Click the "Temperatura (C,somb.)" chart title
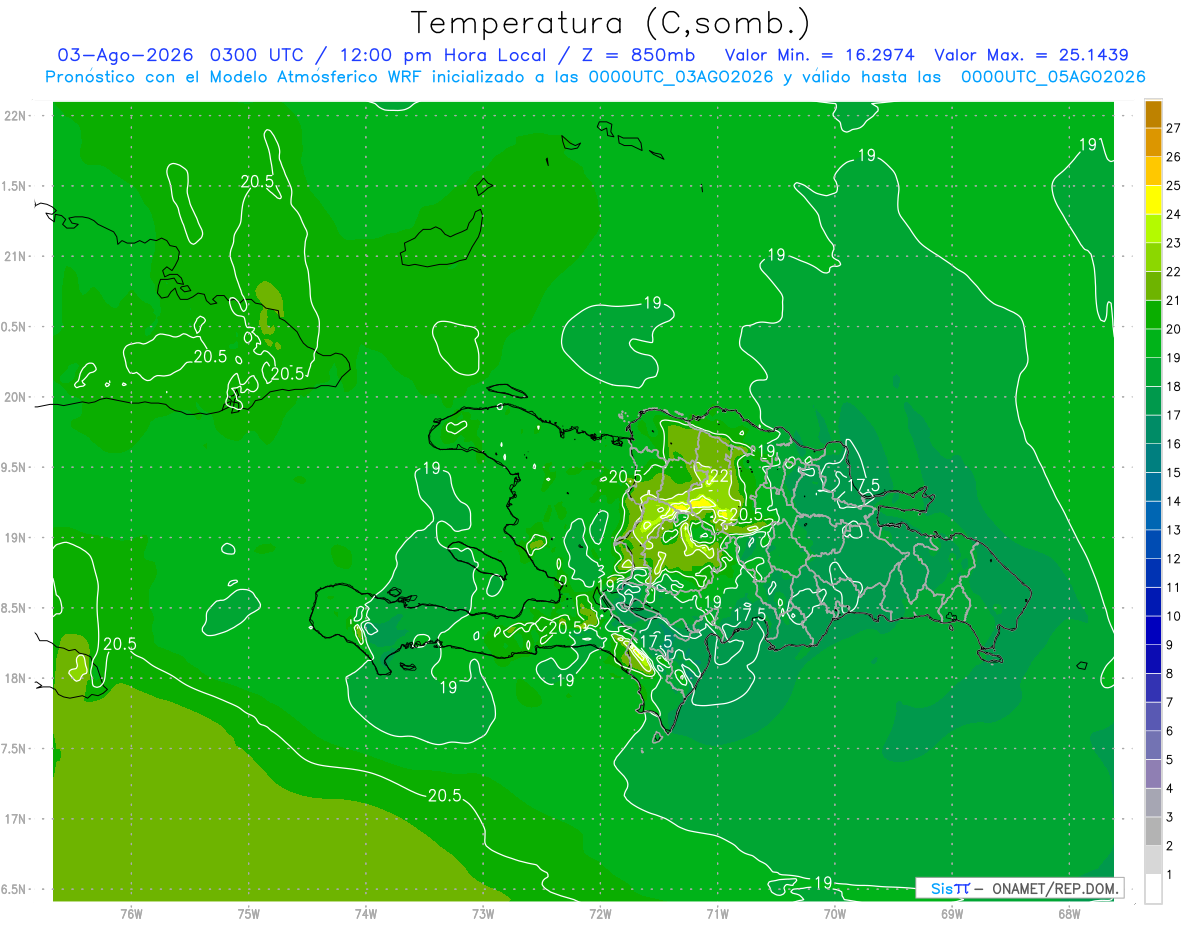 pyautogui.click(x=610, y=23)
